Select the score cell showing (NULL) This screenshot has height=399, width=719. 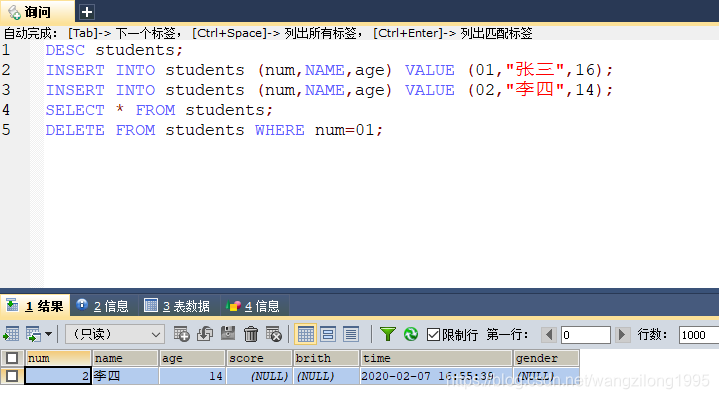point(259,376)
